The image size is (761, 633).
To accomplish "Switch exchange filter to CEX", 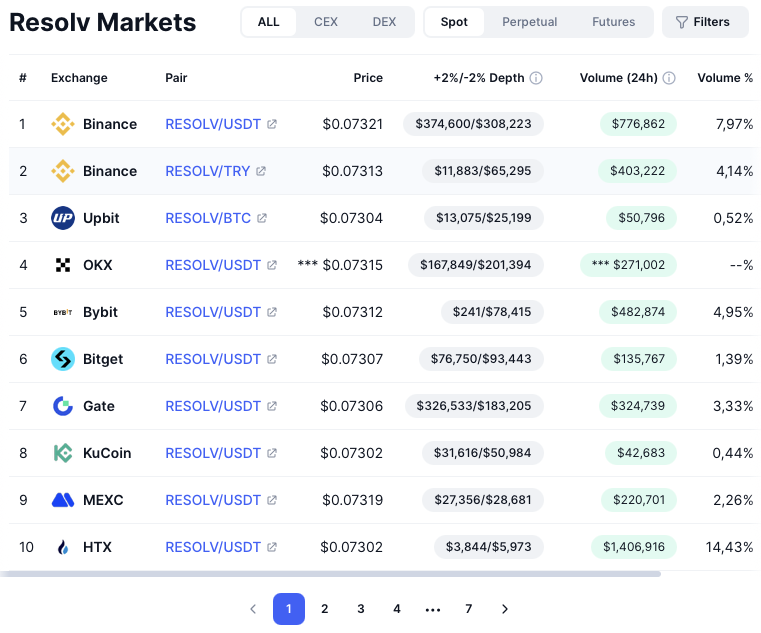I will (326, 22).
